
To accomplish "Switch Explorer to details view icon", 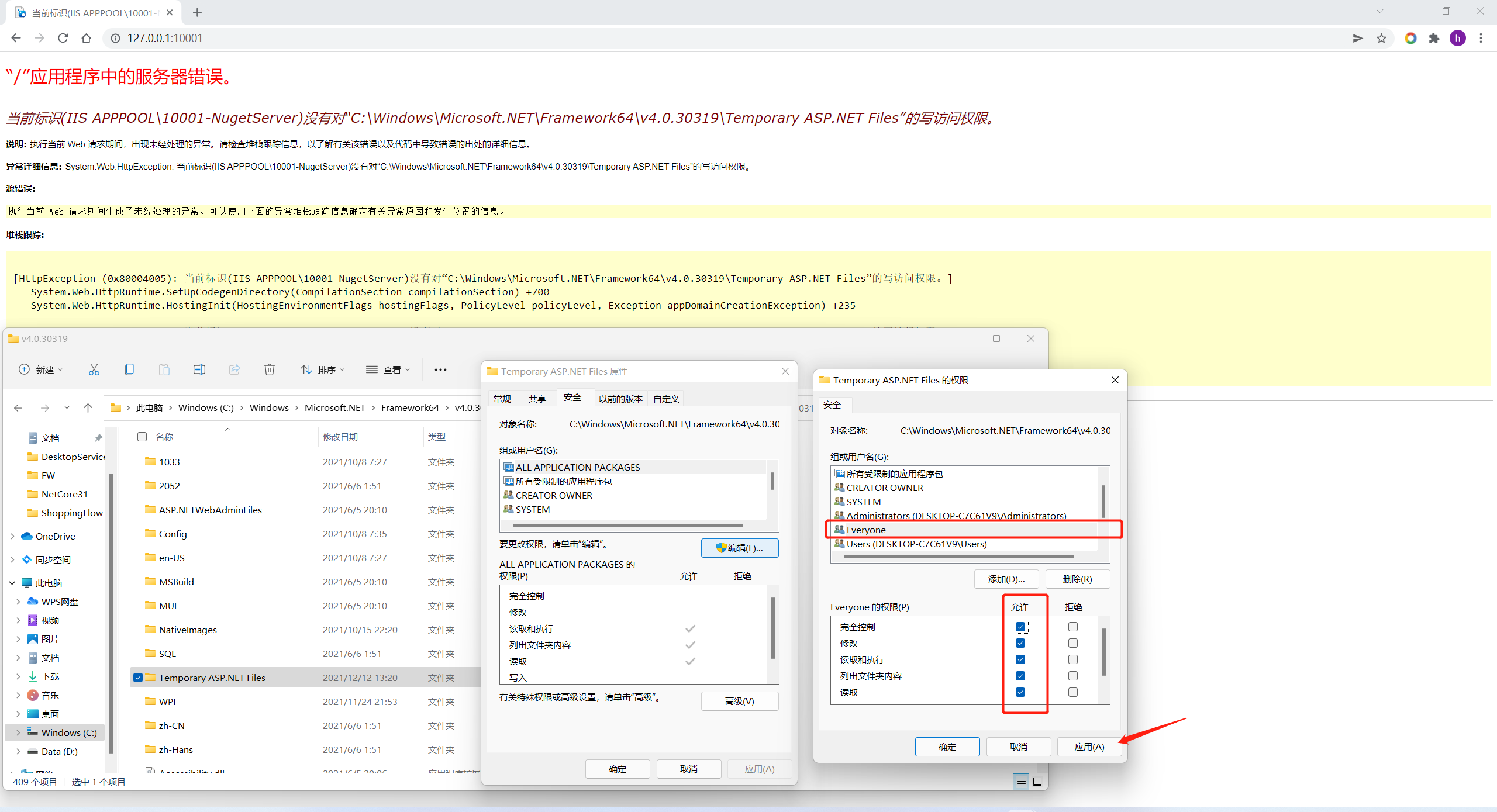I will coord(1021,782).
